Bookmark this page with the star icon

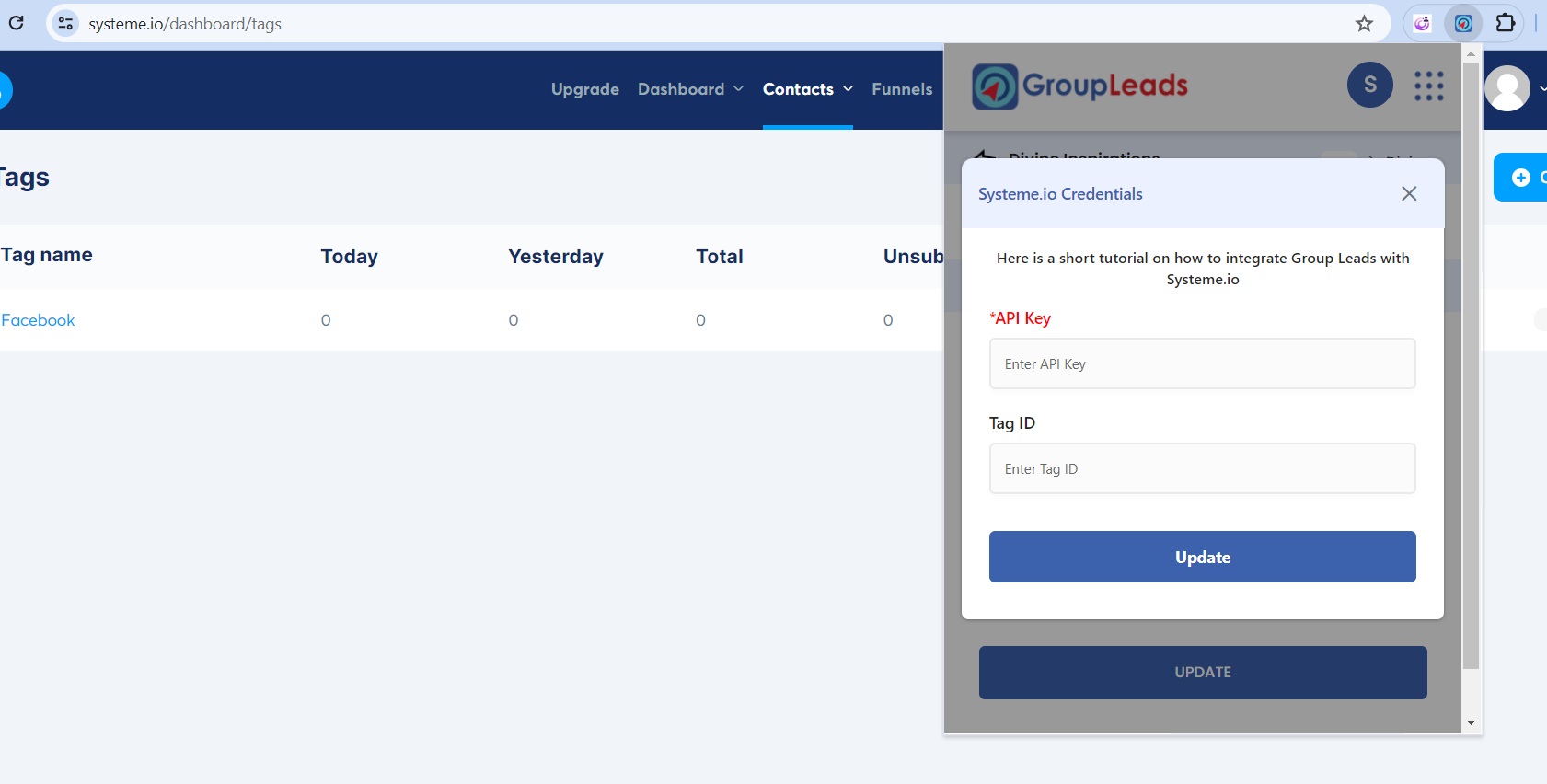pyautogui.click(x=1364, y=23)
